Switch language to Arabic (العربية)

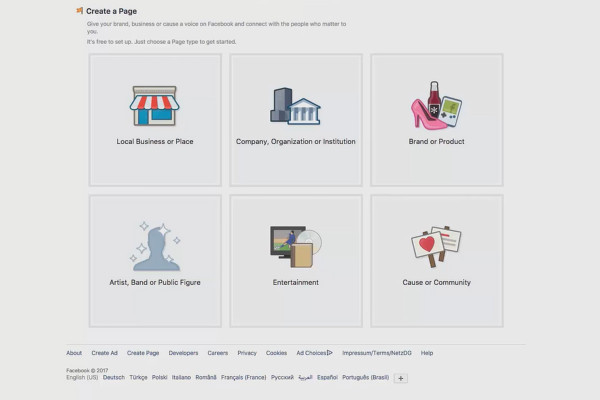305,377
